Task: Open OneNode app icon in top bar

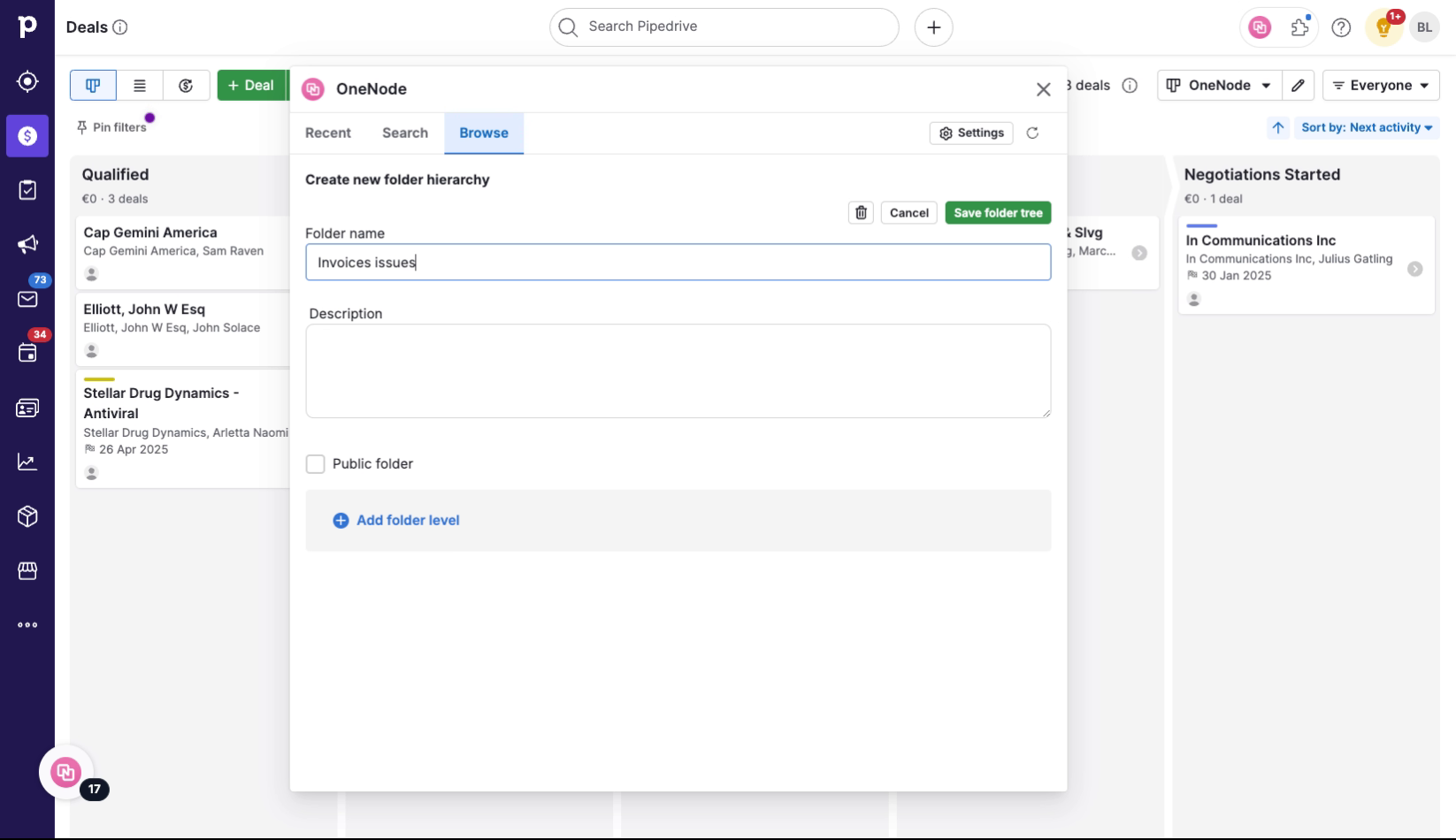Action: coord(1260,27)
